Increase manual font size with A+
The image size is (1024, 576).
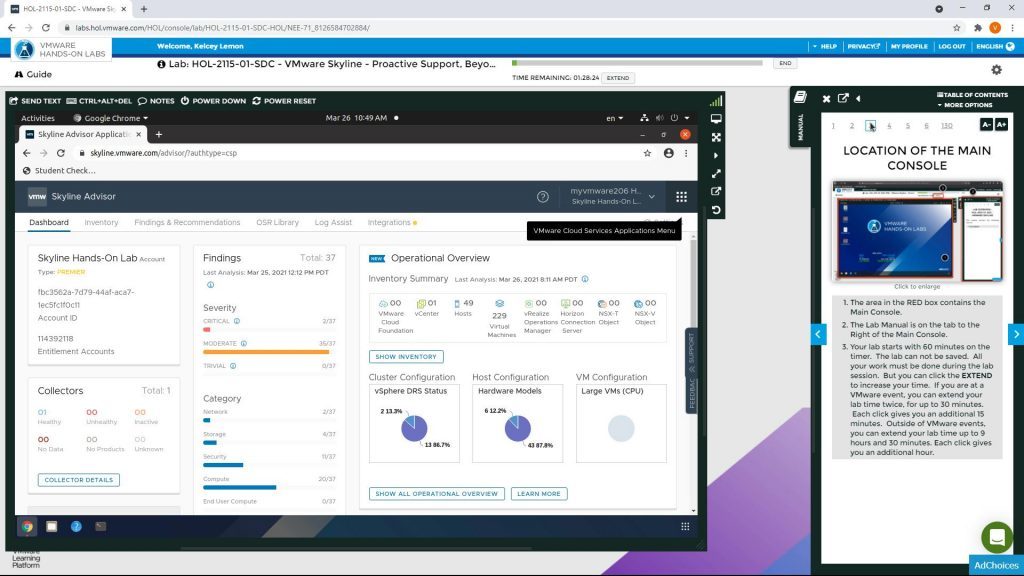[1001, 124]
